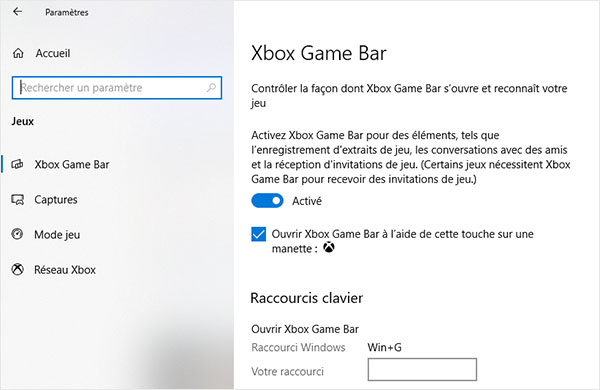
Task: Click the Raccourcis clavier heading
Action: pos(307,298)
